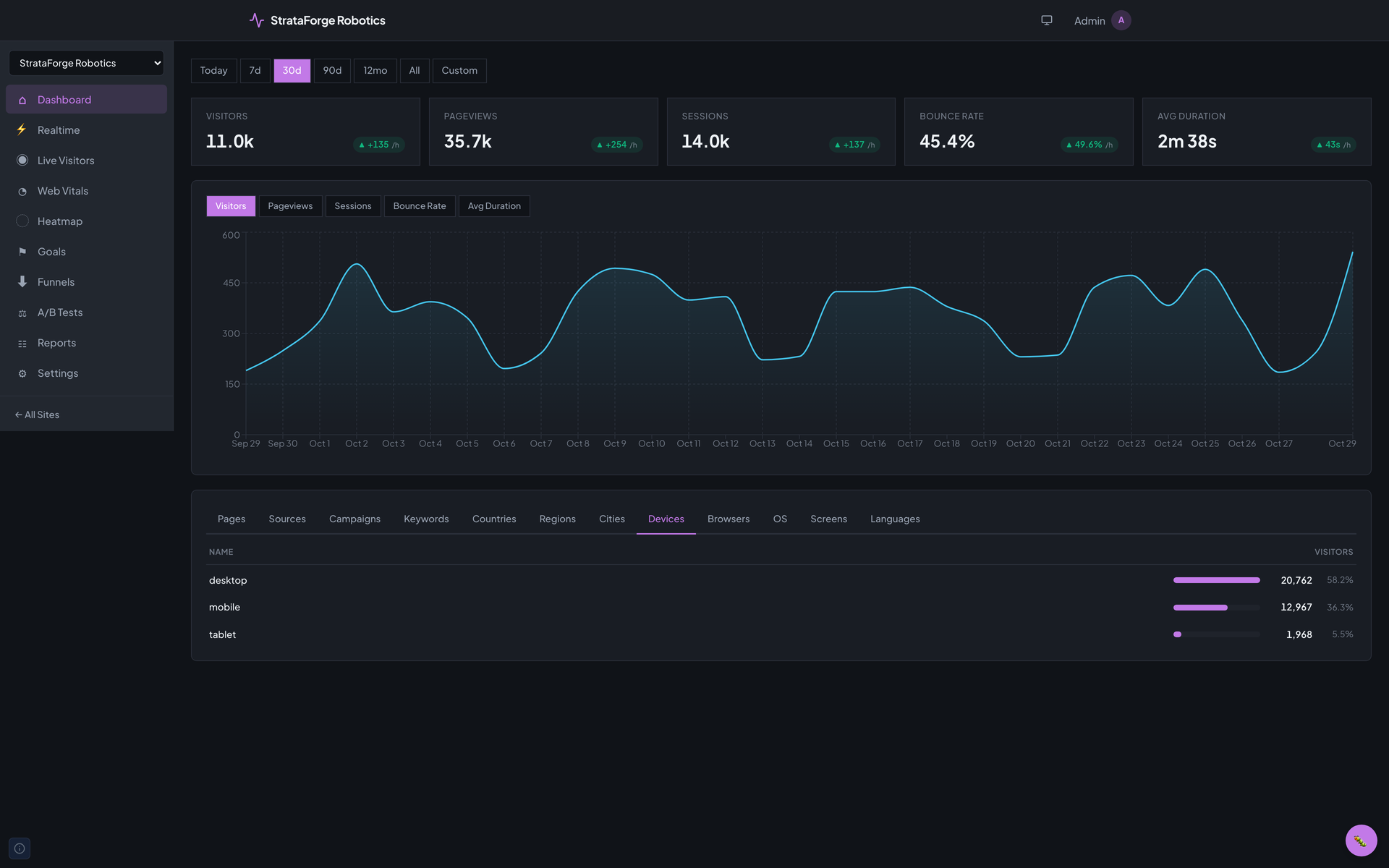Click the Dashboard home icon
Screen dimensions: 1389x868
(x=22, y=100)
